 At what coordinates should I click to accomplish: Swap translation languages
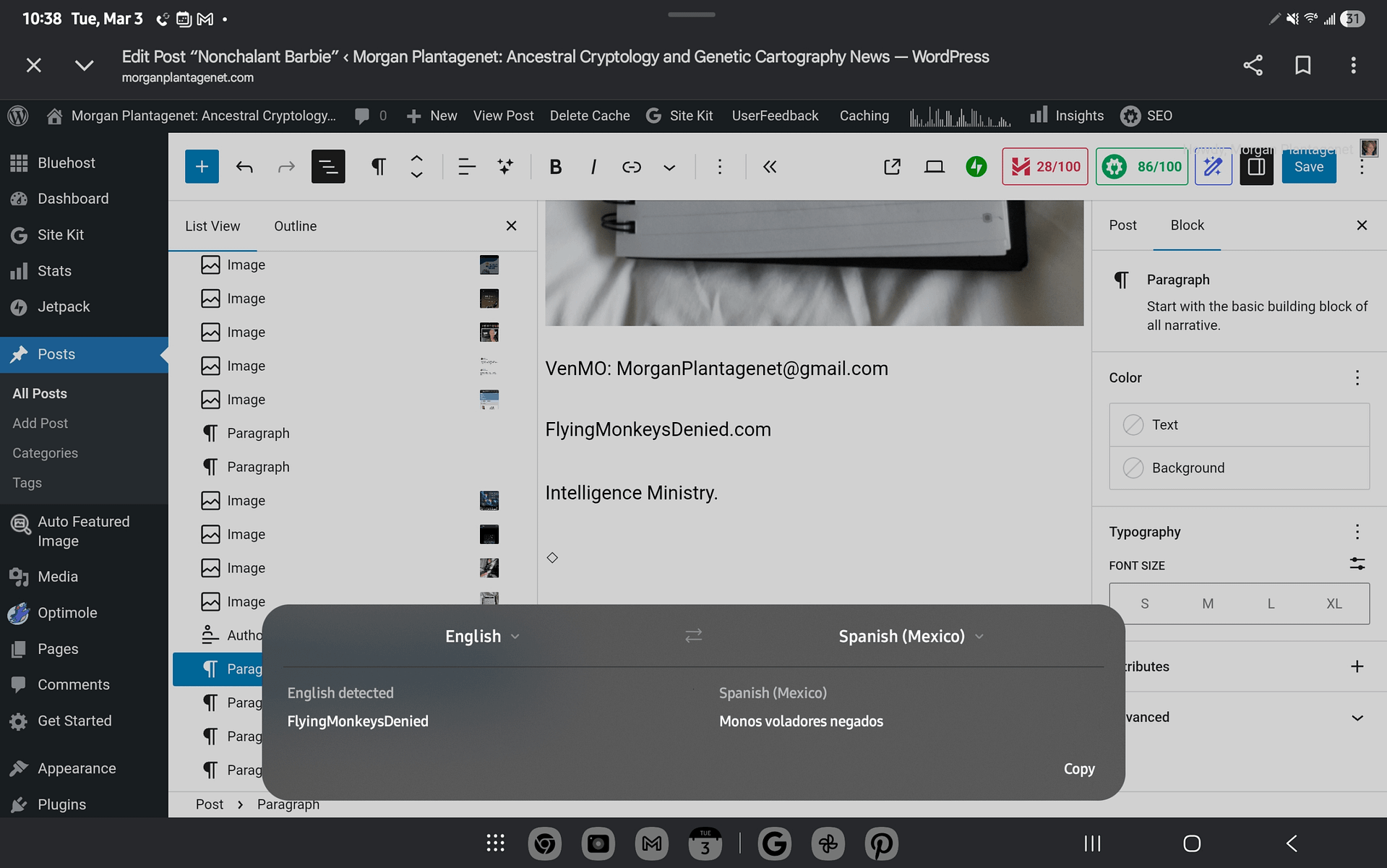pos(693,635)
